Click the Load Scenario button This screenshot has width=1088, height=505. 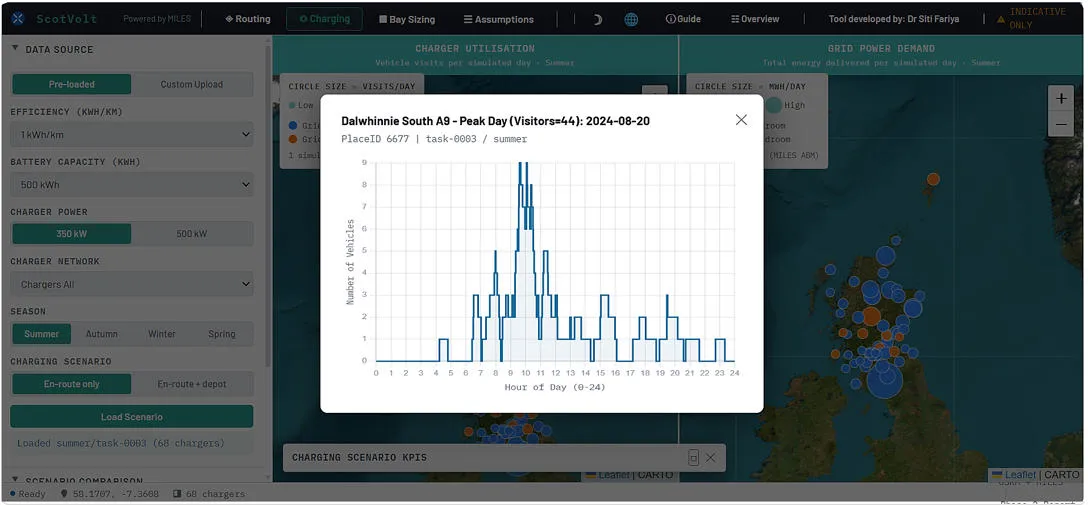(x=132, y=417)
